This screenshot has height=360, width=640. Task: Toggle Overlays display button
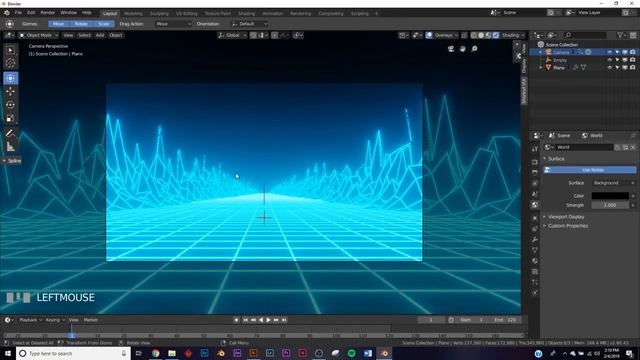pos(429,36)
